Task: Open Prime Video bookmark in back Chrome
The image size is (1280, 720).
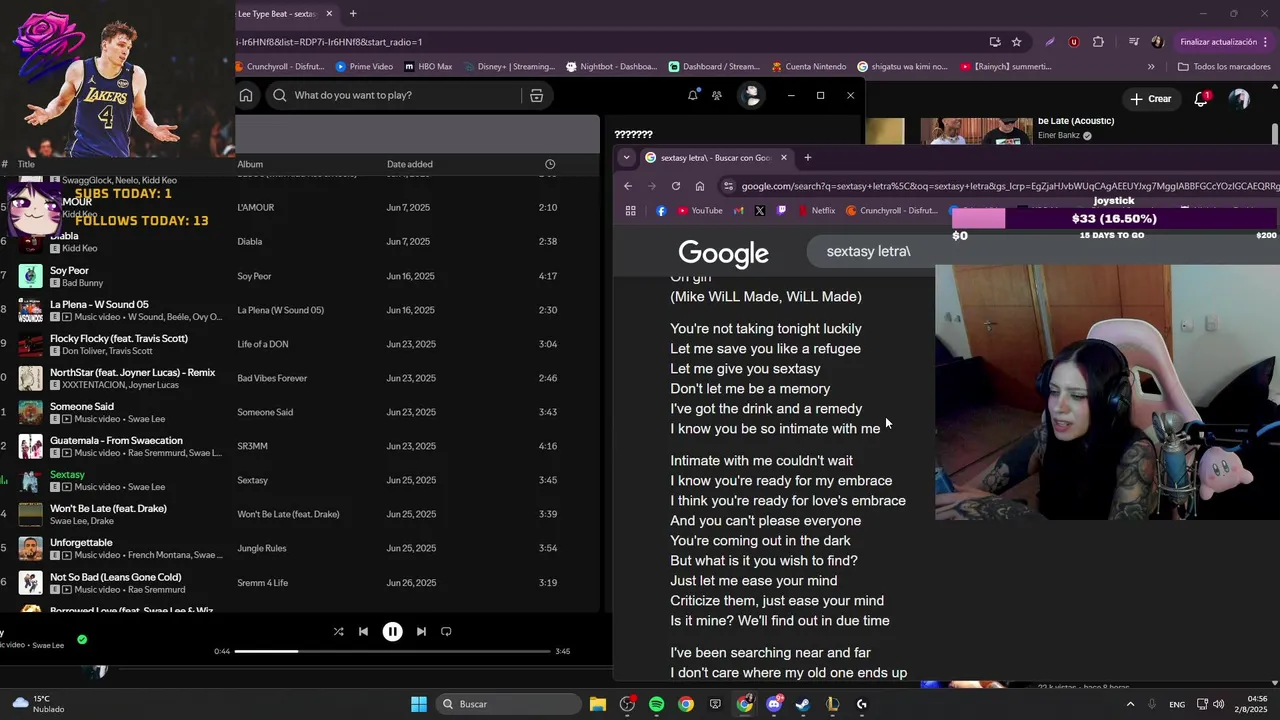Action: coord(364,67)
